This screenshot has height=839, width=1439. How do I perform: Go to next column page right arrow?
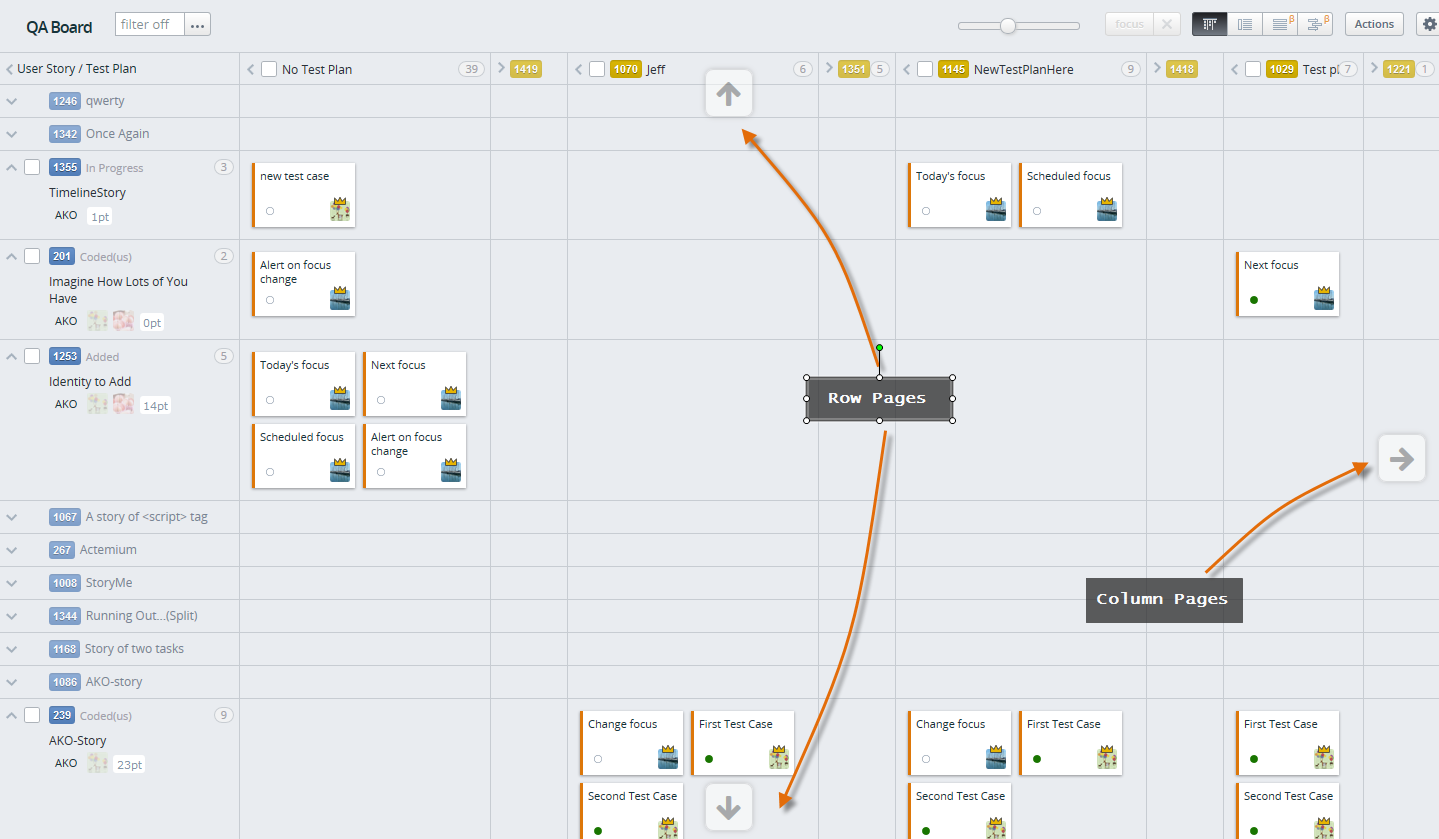coord(1401,459)
